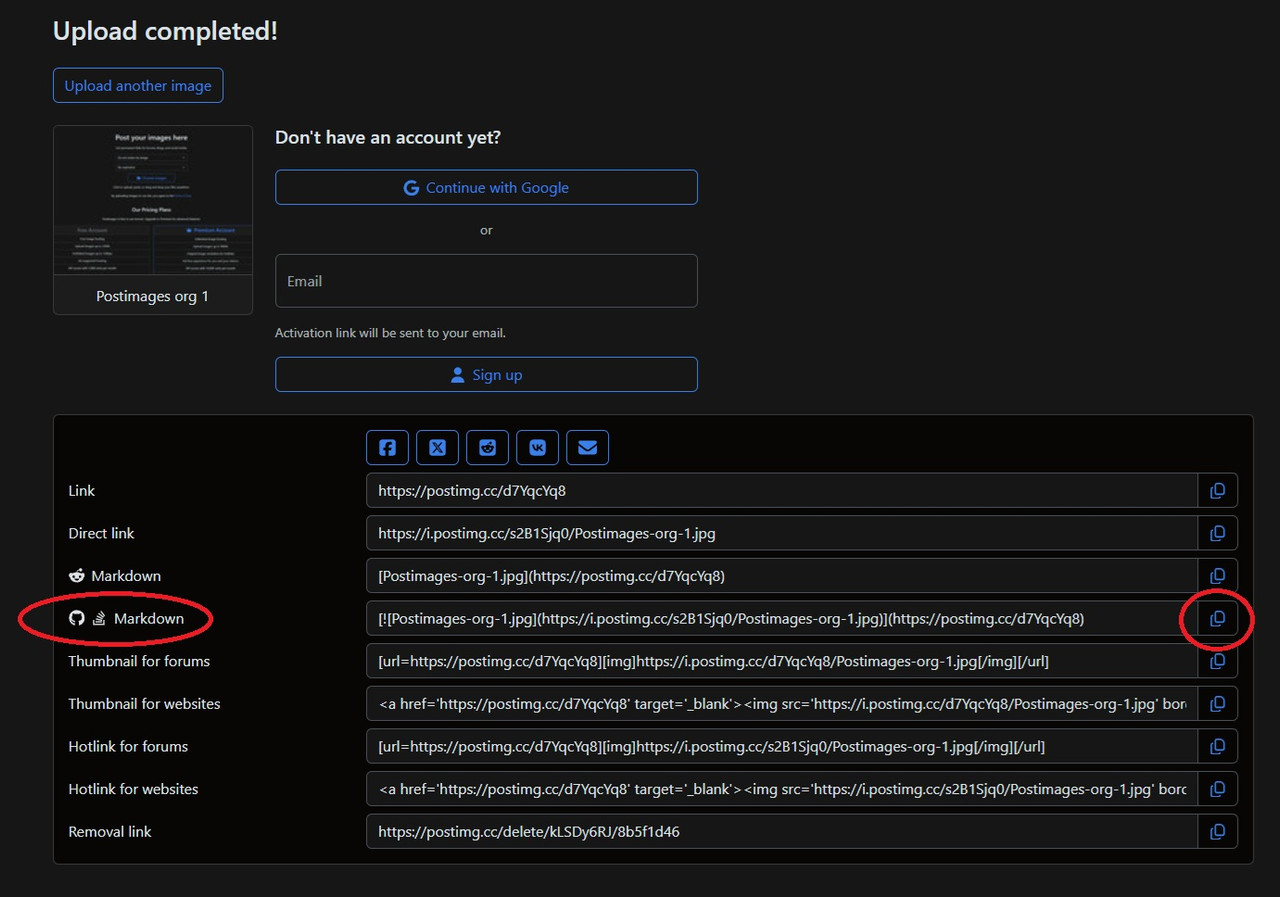Click Upload another image button
The height and width of the screenshot is (897, 1280).
[138, 86]
